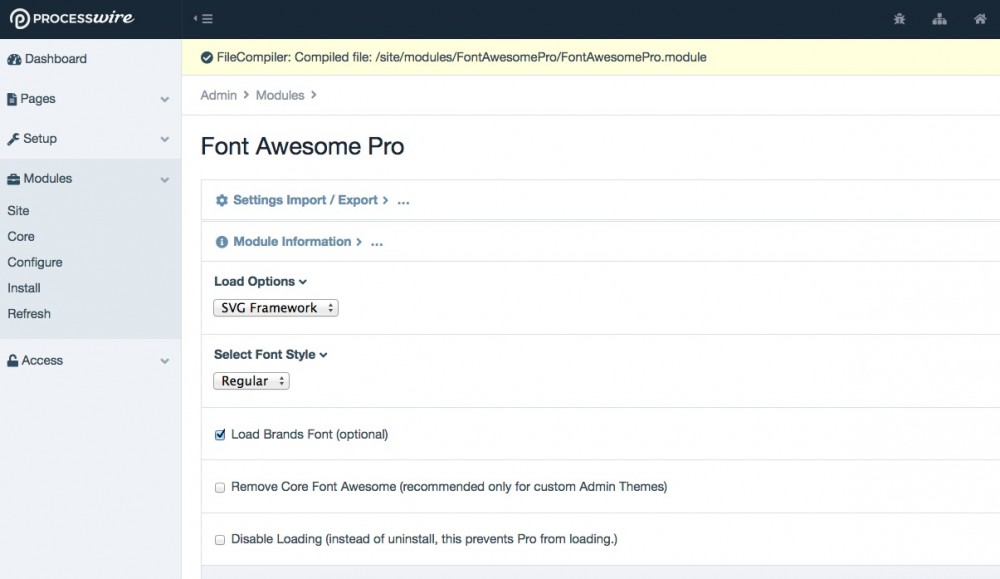Image resolution: width=1000 pixels, height=579 pixels.
Task: Click the Module Information info icon
Action: tap(222, 242)
